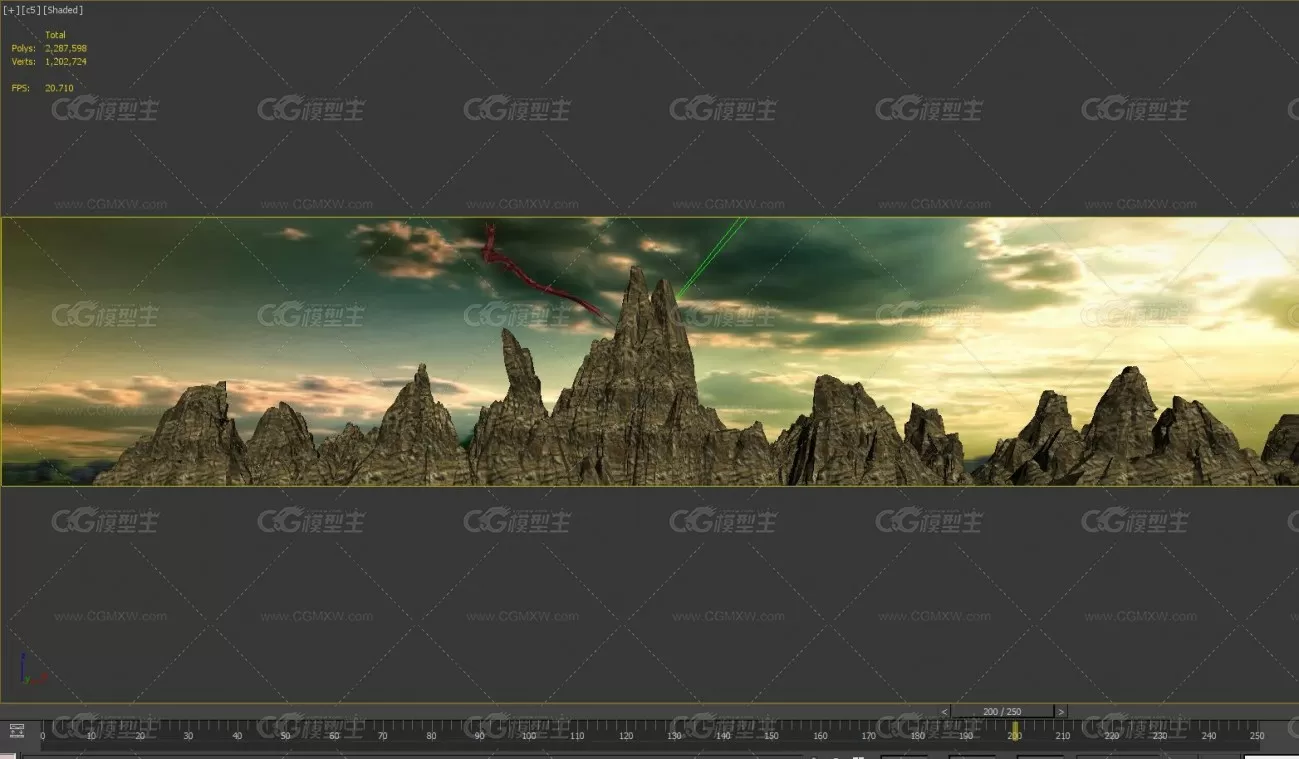Click the Polys count 2,287,598
1299x759 pixels.
(66, 48)
